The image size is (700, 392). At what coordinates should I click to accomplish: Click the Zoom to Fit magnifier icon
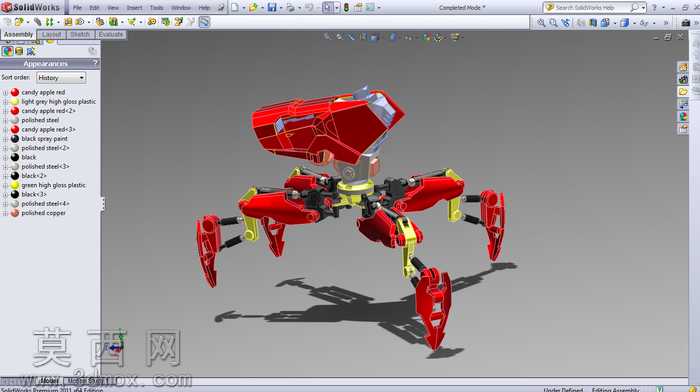pos(541,22)
